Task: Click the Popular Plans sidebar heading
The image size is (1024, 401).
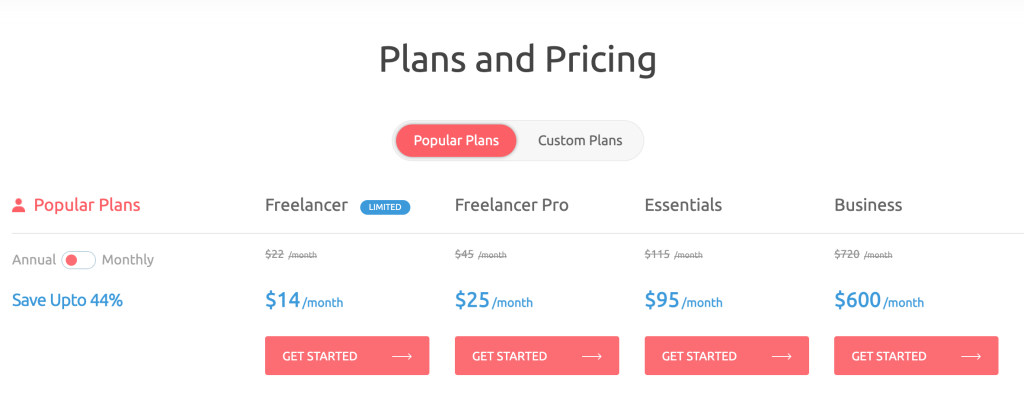Action: [87, 205]
